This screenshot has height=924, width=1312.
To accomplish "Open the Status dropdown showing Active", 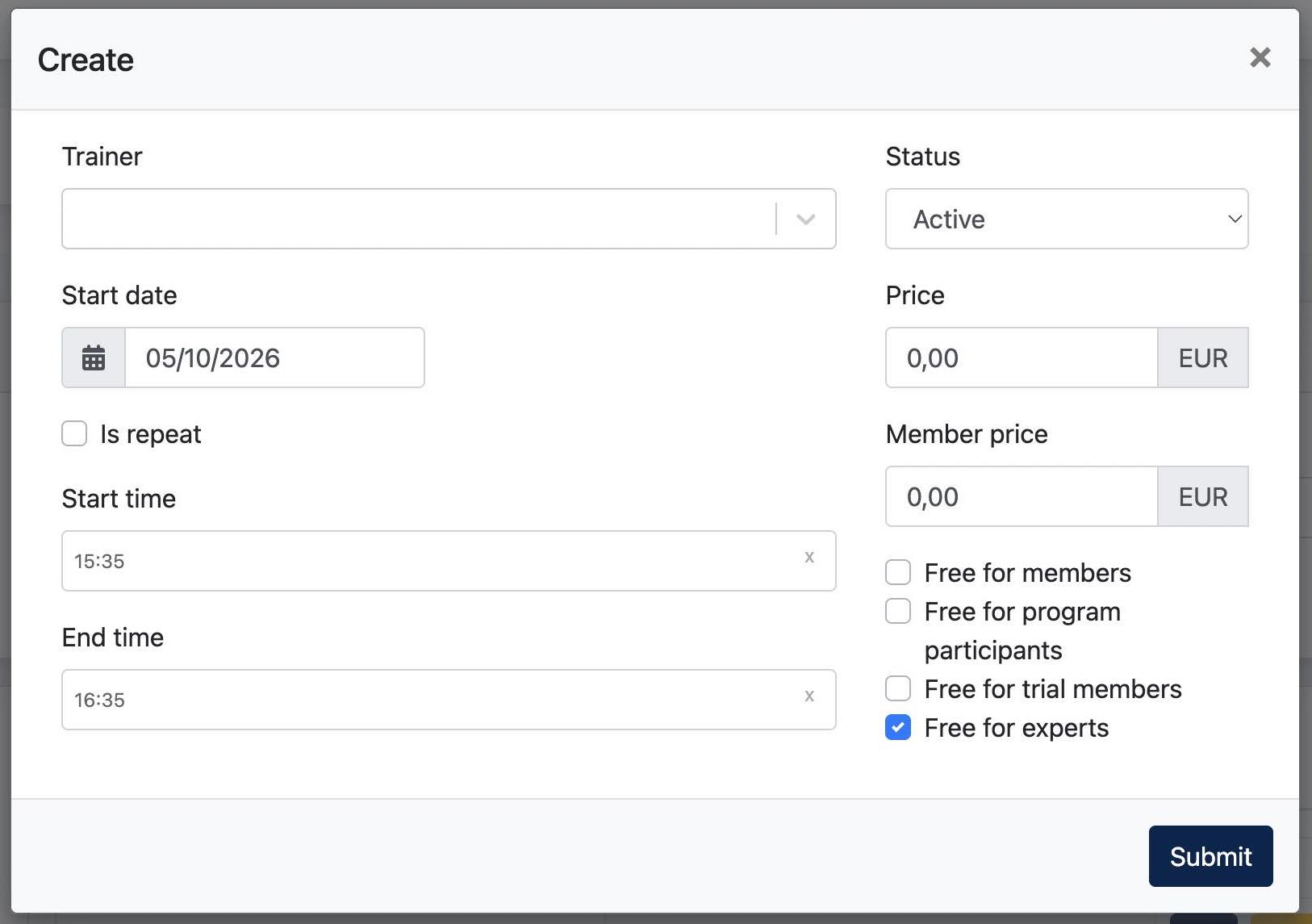I will pos(1067,219).
